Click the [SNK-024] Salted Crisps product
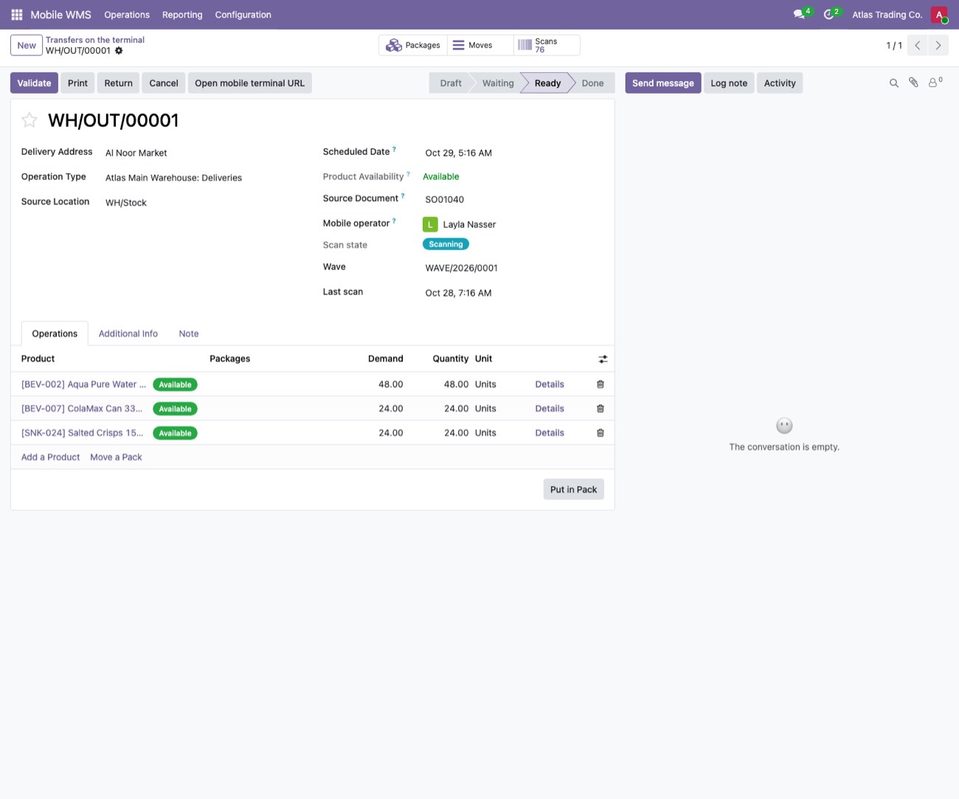This screenshot has width=959, height=799. [83, 433]
